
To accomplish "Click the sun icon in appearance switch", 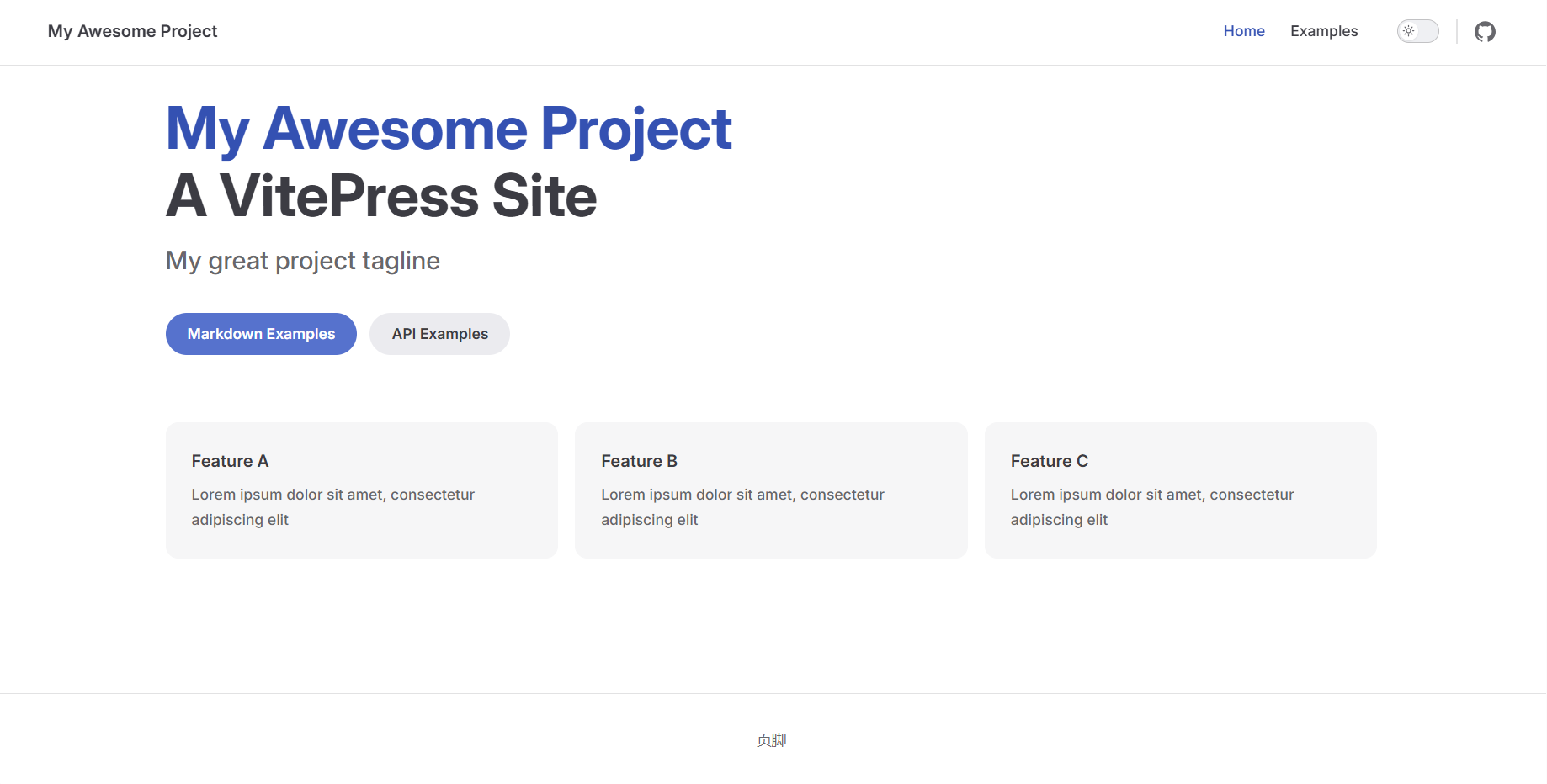I will click(x=1408, y=31).
